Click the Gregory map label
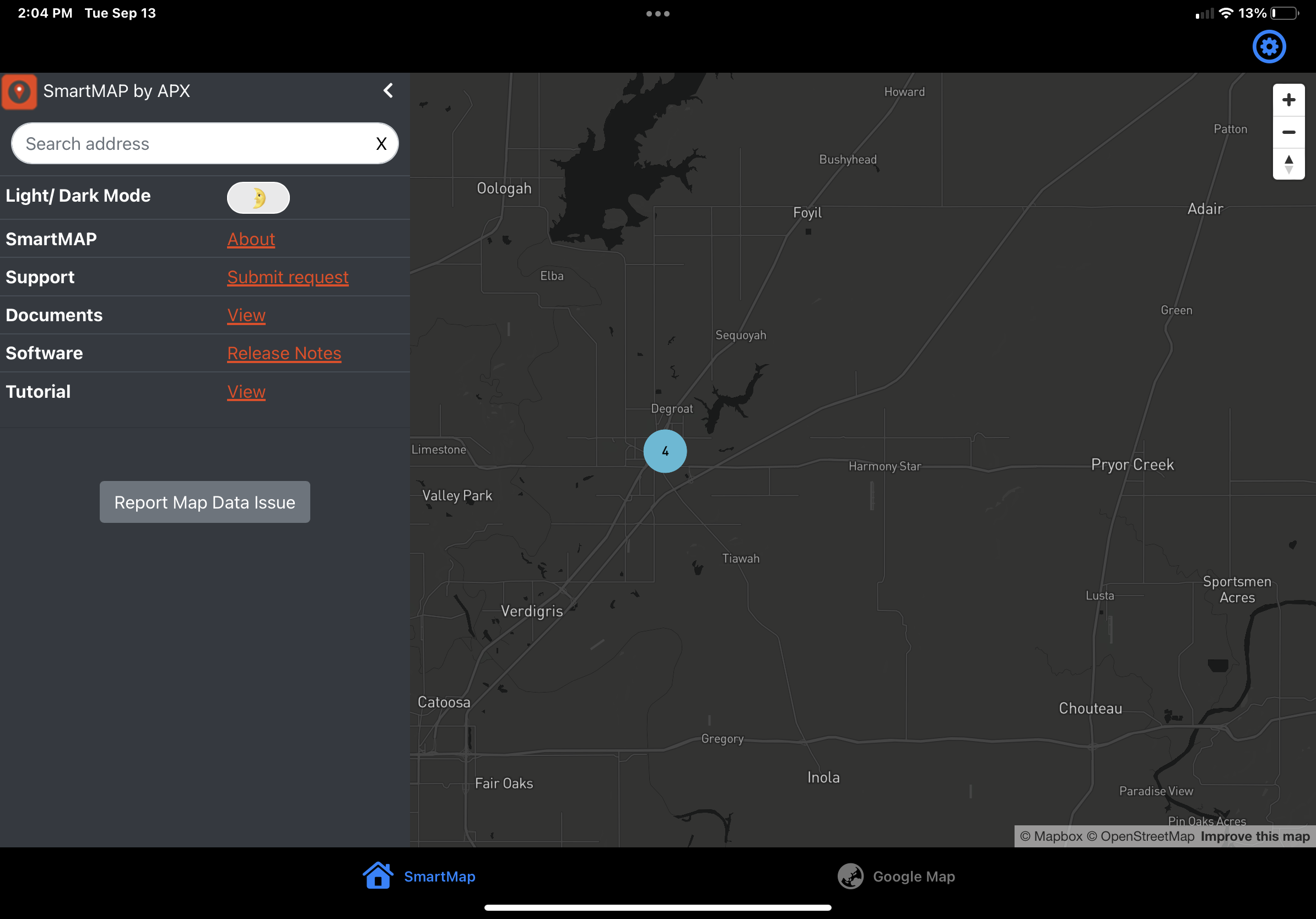 click(x=722, y=739)
